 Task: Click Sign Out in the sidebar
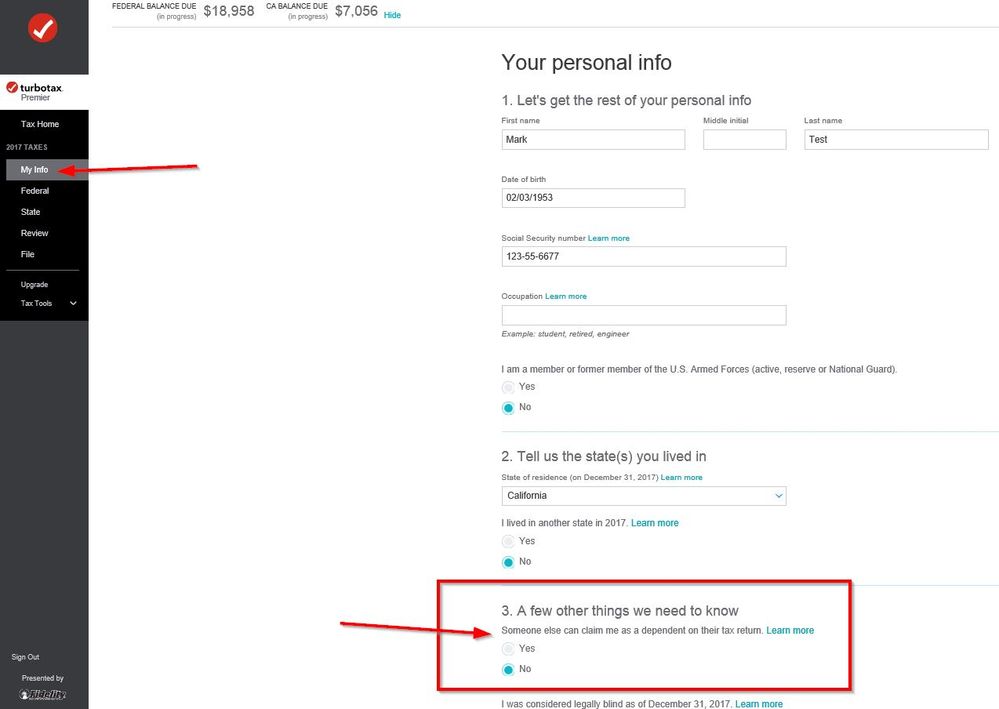pyautogui.click(x=25, y=657)
